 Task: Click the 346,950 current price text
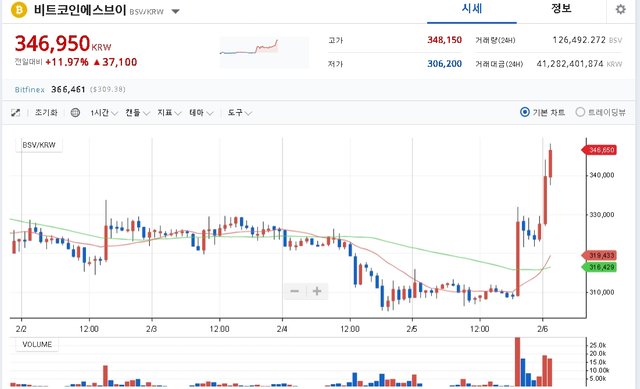52,43
